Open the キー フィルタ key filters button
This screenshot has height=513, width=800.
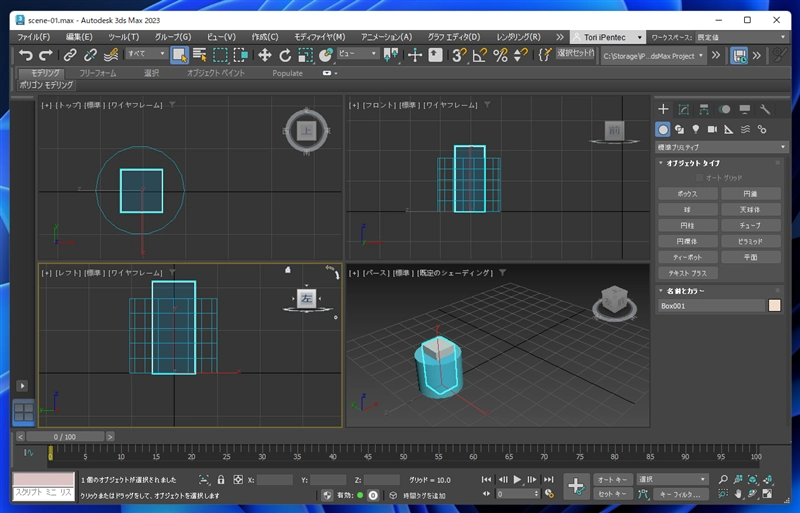click(x=680, y=494)
